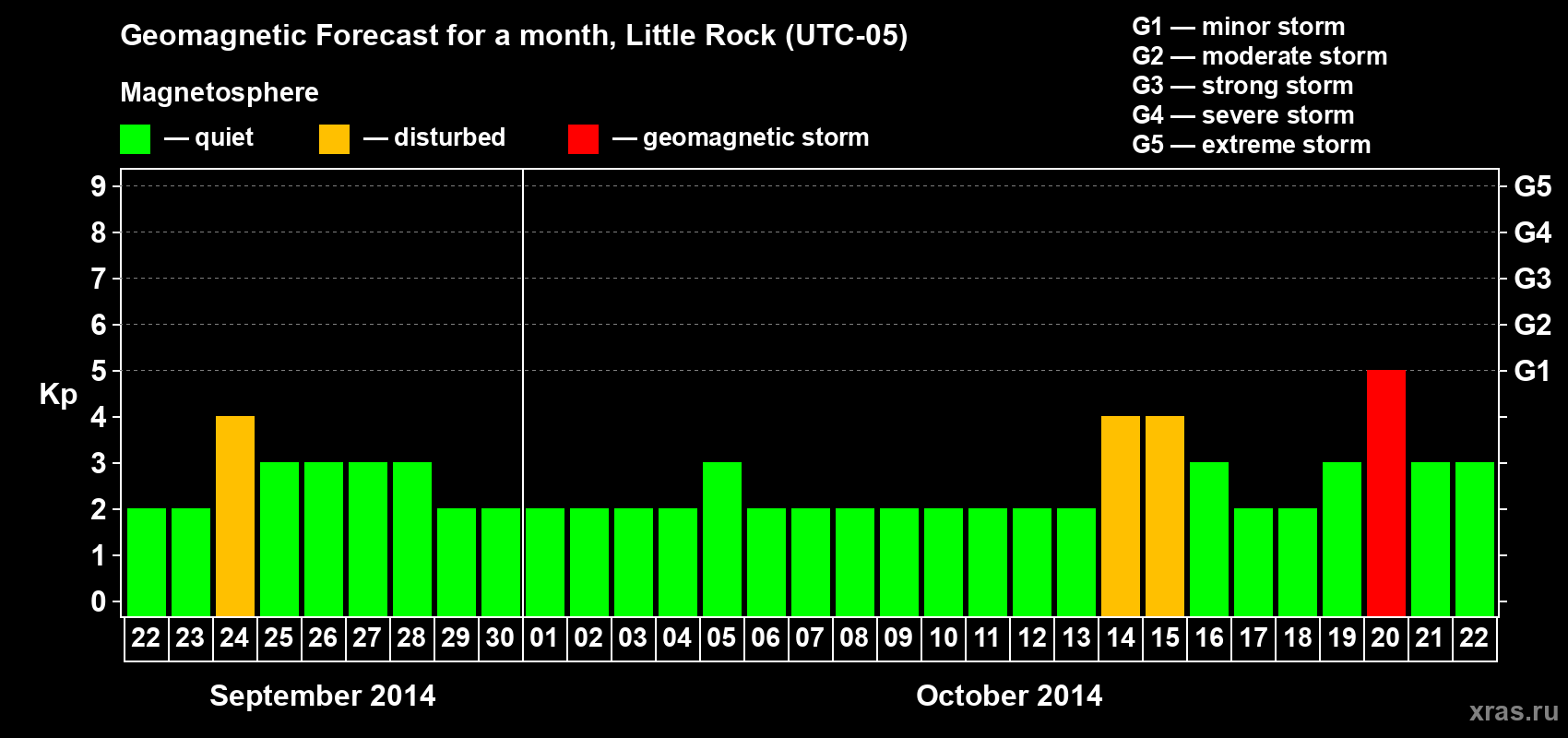Select the green bar for September 28
This screenshot has height=738, width=1568.
pos(411,539)
